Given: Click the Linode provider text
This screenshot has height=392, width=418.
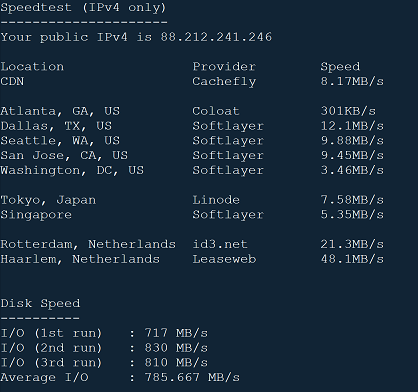Looking at the screenshot, I should [x=216, y=200].
